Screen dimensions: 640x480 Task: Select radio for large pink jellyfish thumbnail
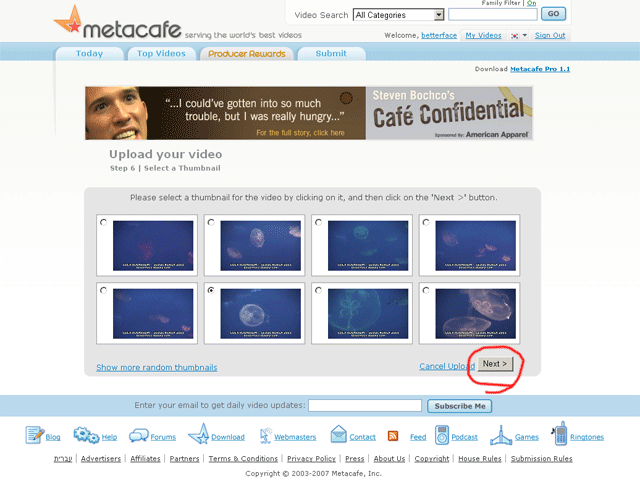coord(426,290)
